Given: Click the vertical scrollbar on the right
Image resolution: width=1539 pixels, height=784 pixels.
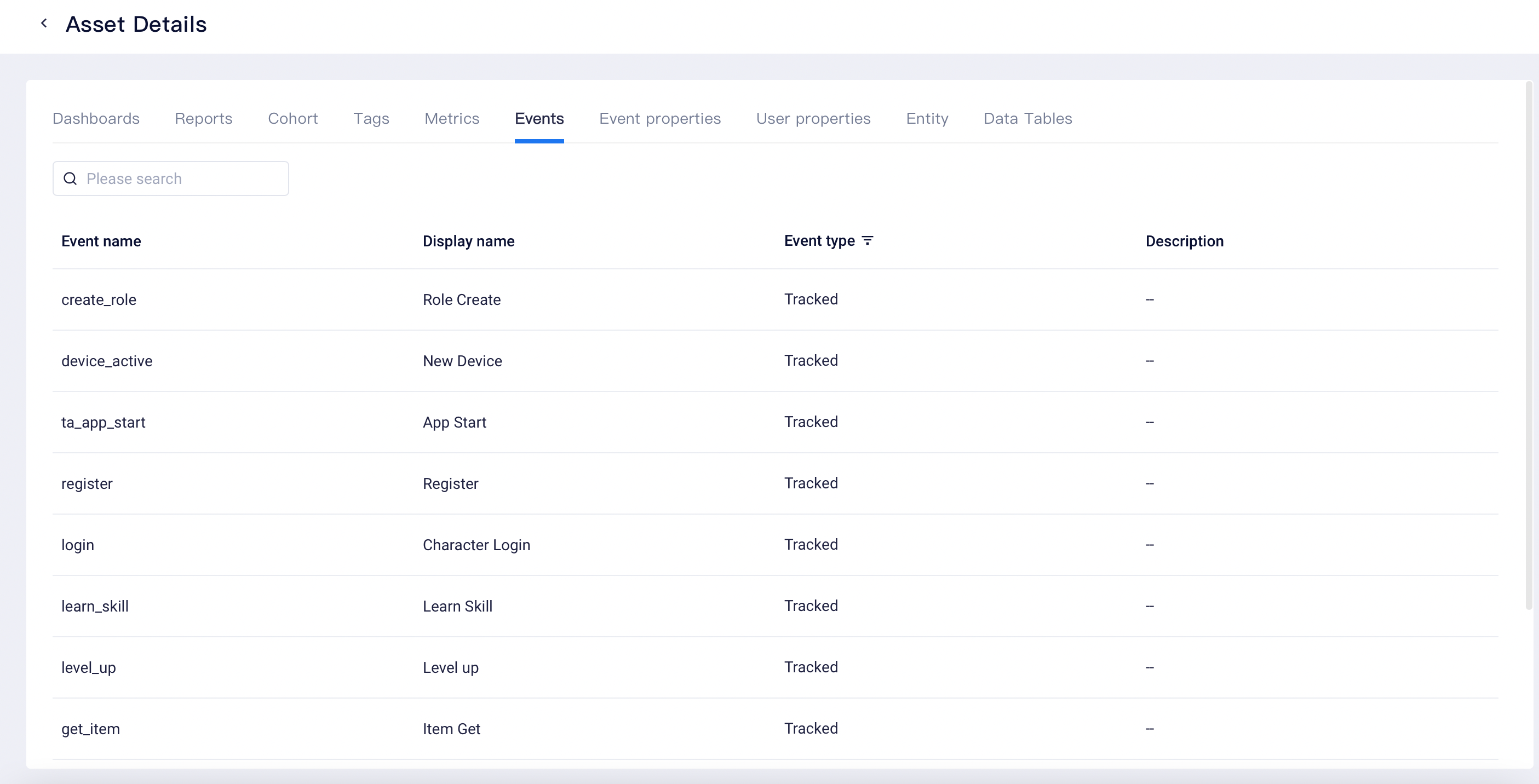Looking at the screenshot, I should click(x=1529, y=347).
